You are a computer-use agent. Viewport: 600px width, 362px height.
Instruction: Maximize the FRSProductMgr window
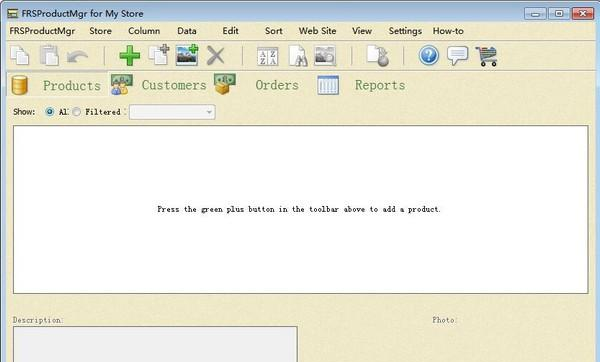coord(559,14)
